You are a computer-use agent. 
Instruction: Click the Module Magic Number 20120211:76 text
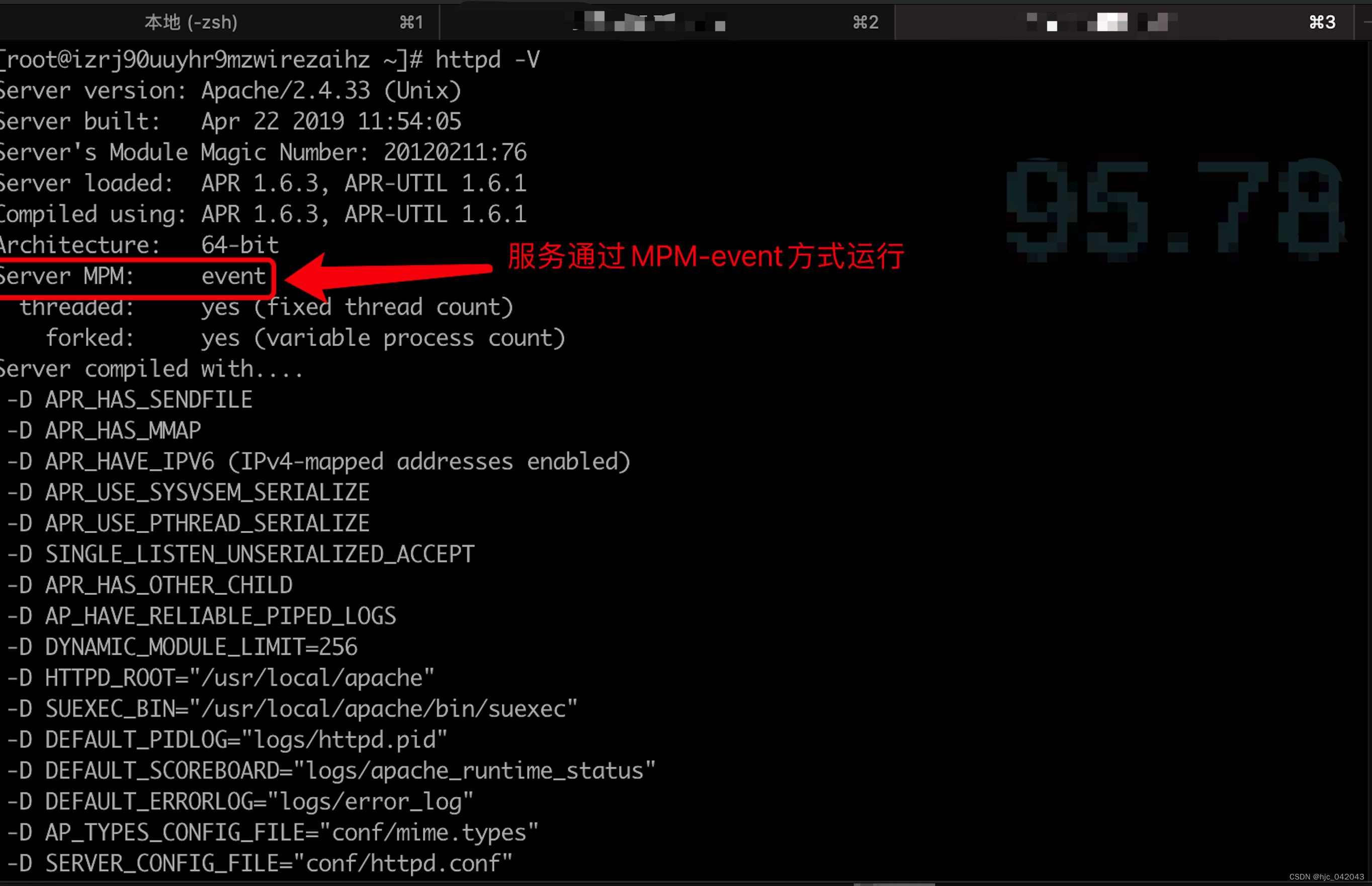[x=455, y=152]
